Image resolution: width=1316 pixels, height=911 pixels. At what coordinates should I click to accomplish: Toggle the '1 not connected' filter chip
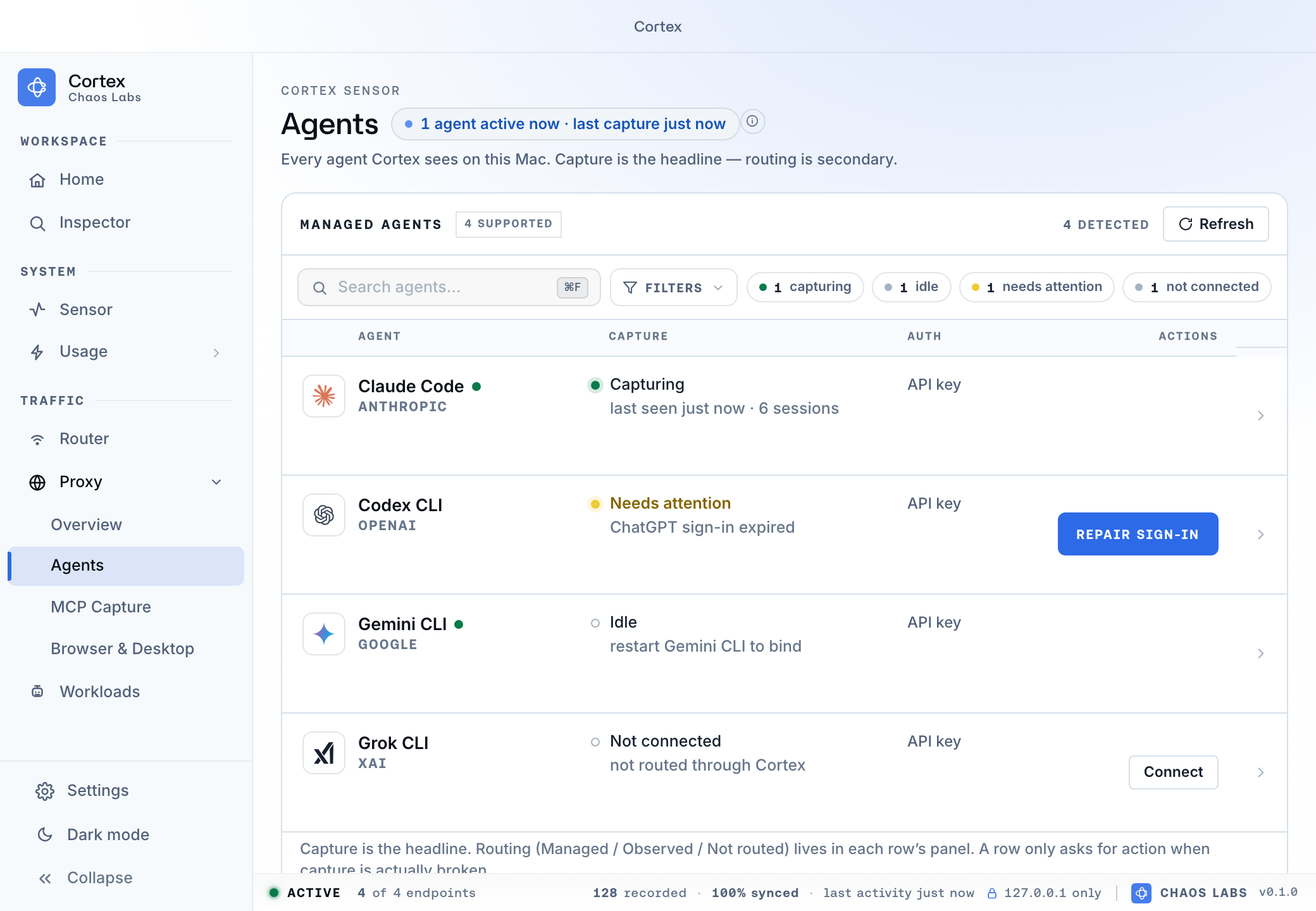coord(1197,287)
